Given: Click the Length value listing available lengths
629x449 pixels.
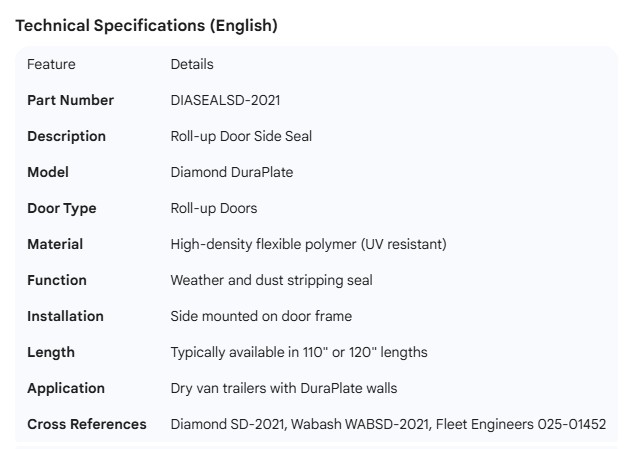Looking at the screenshot, I should click(x=299, y=352).
